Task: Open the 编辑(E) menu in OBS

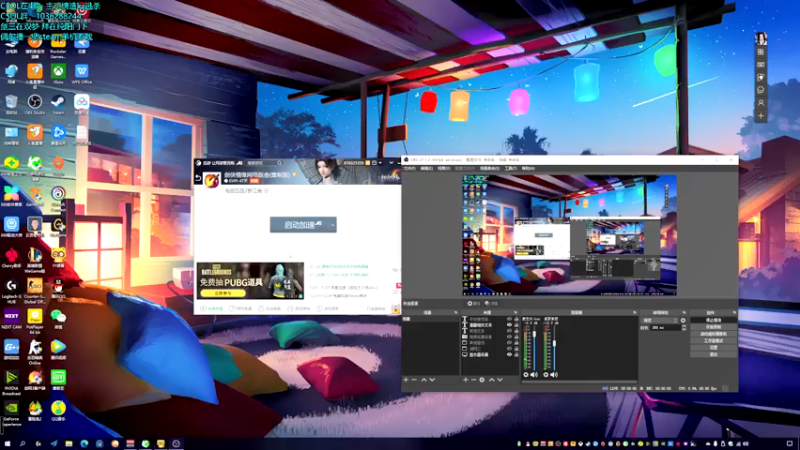Action: coord(427,168)
